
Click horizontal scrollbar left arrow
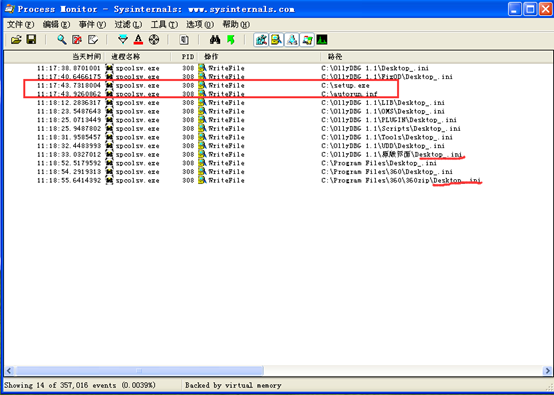coord(10,371)
